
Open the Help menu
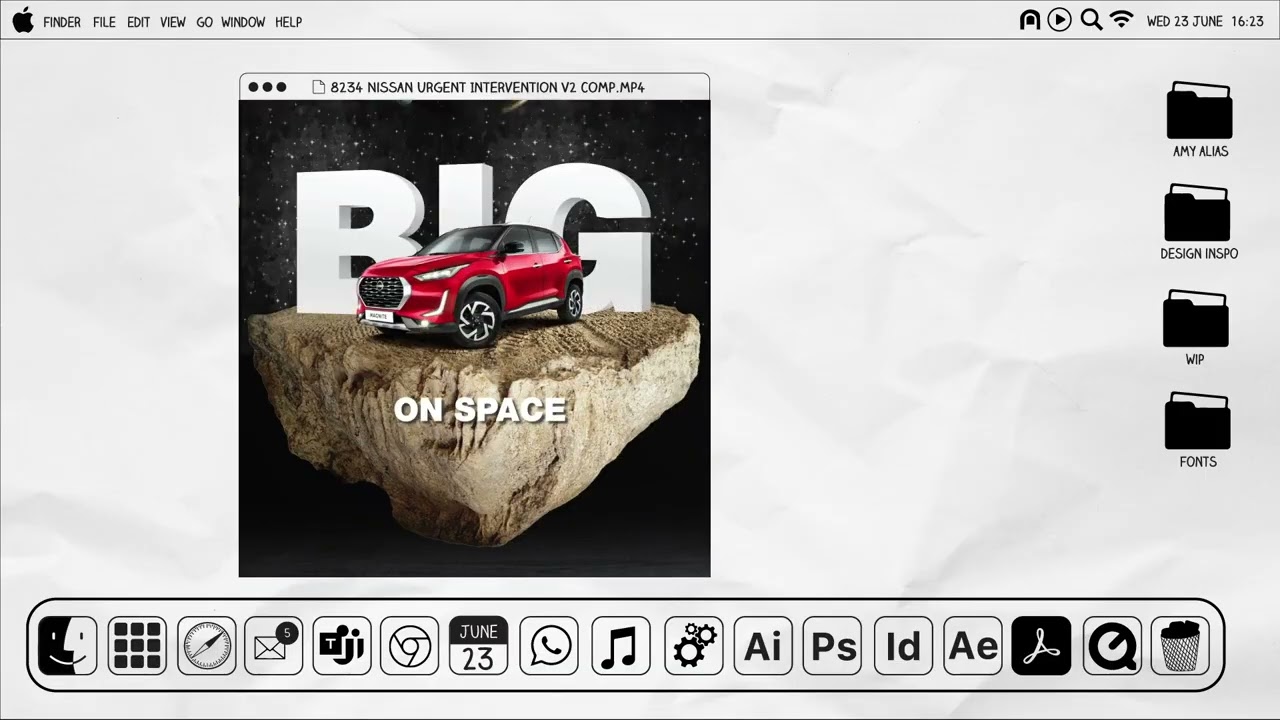pos(288,22)
